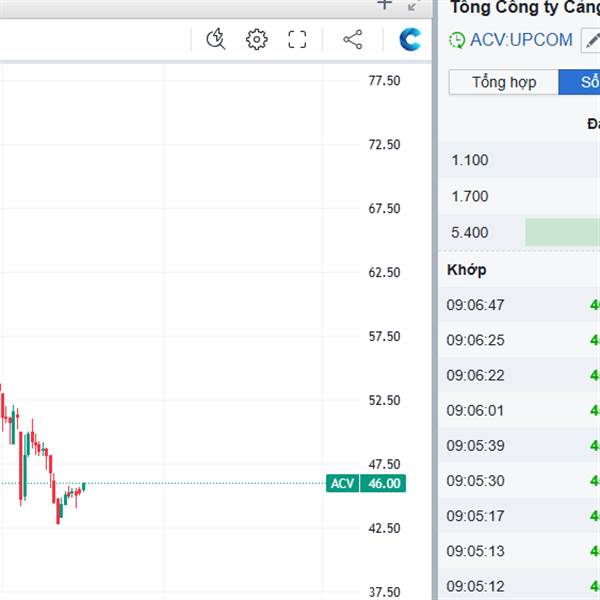The height and width of the screenshot is (600, 600).
Task: Click the 52.50 price axis label
Action: pyautogui.click(x=384, y=400)
